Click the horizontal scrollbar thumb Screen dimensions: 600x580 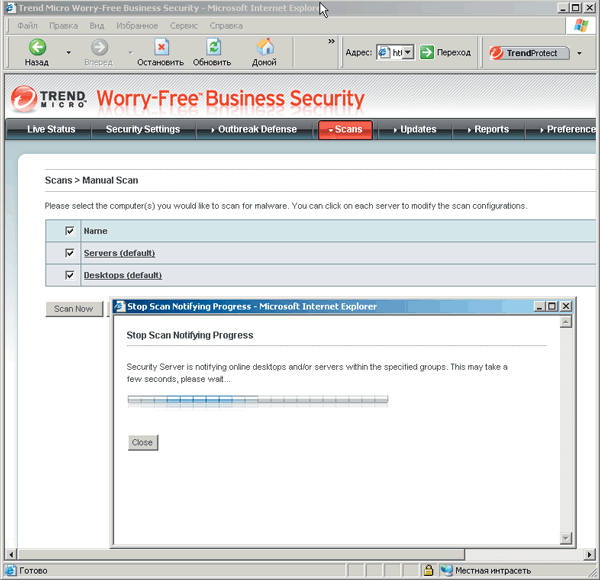pos(242,554)
